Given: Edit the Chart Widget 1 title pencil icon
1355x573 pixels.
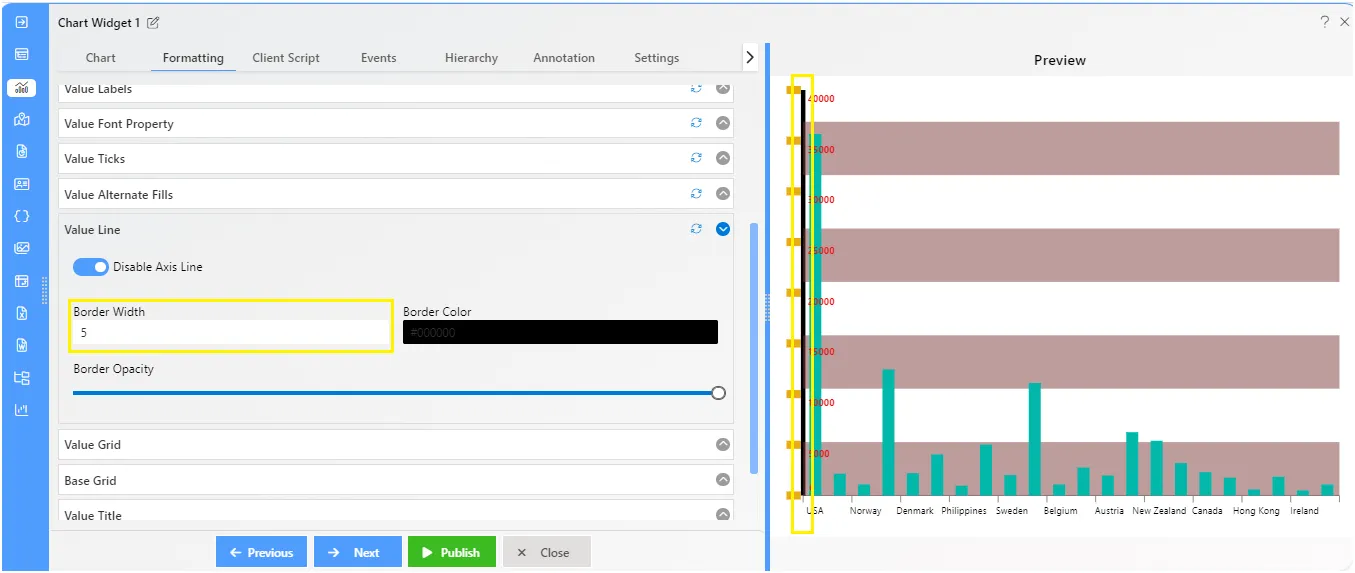Looking at the screenshot, I should (153, 23).
